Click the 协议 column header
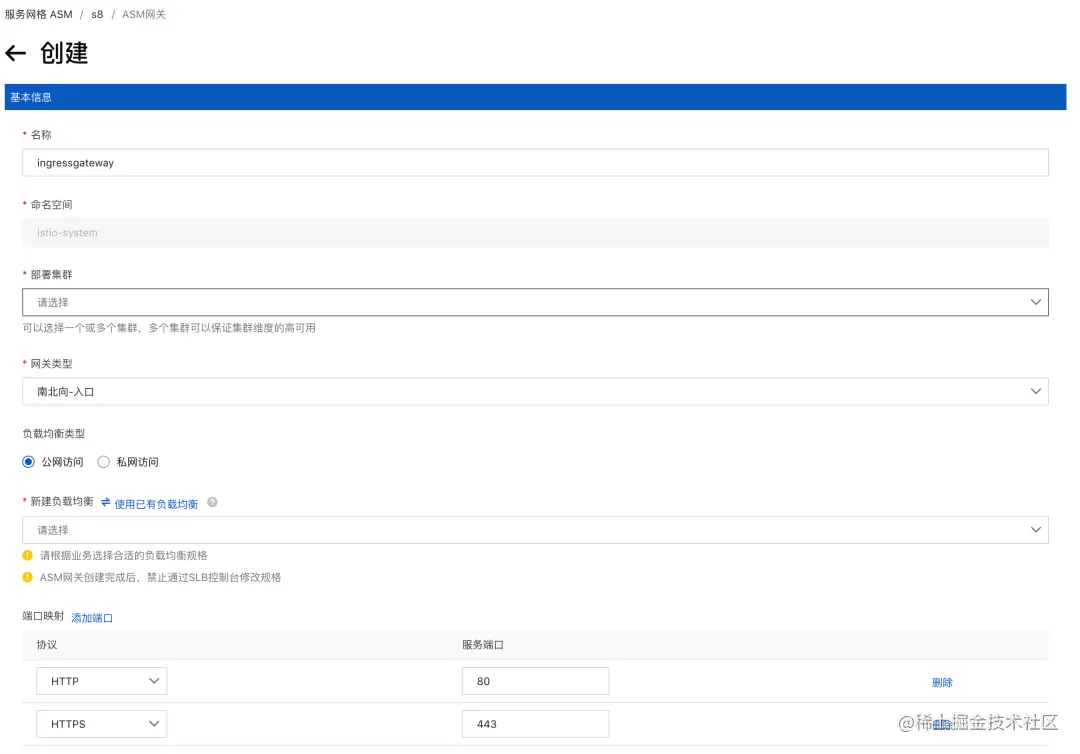The image size is (1080, 754). click(47, 645)
